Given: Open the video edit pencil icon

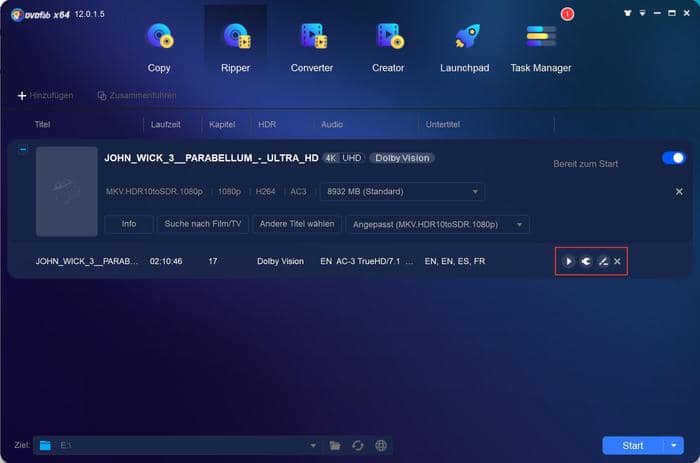Looking at the screenshot, I should click(603, 261).
